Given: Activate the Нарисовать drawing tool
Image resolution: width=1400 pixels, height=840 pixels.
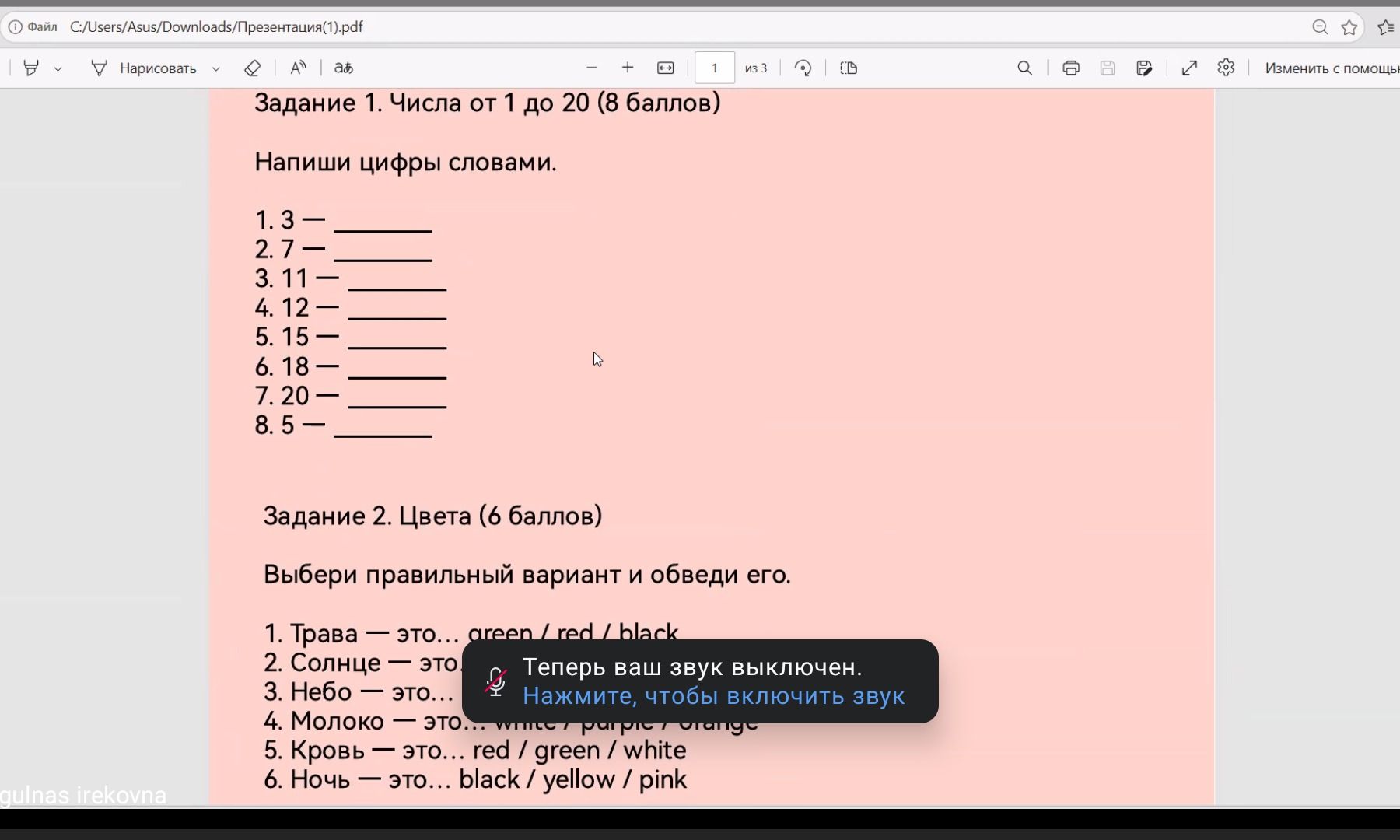Looking at the screenshot, I should click(x=144, y=68).
